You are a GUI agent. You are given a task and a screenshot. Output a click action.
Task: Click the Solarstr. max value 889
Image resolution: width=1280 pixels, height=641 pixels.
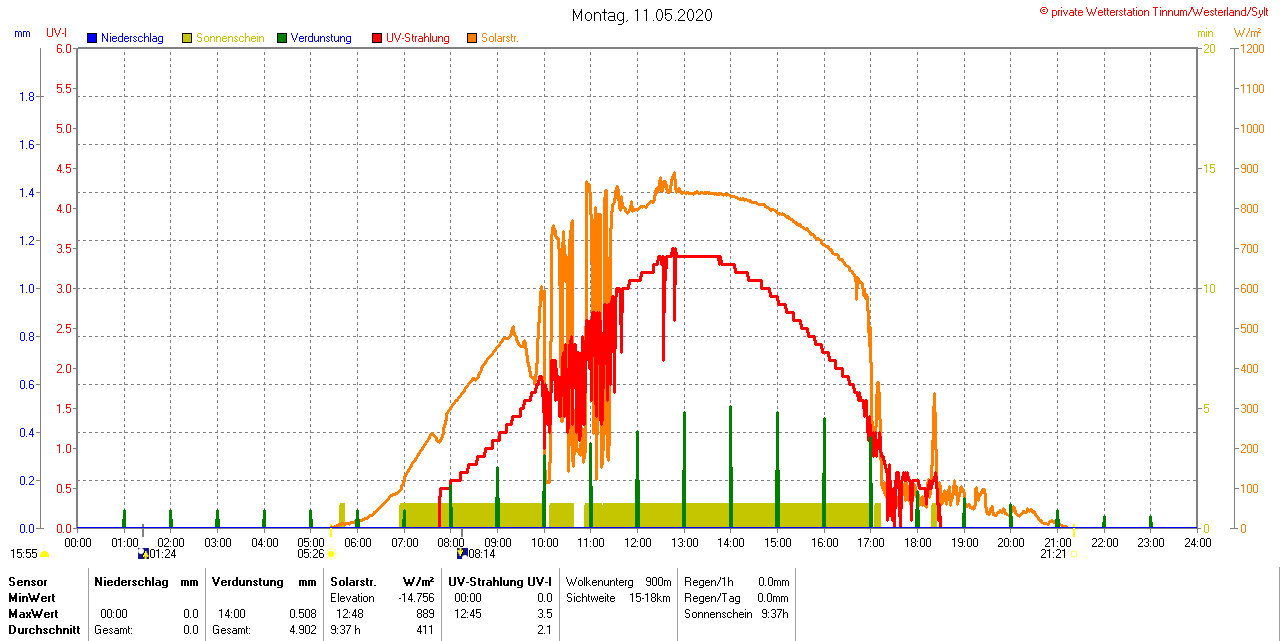coord(426,613)
